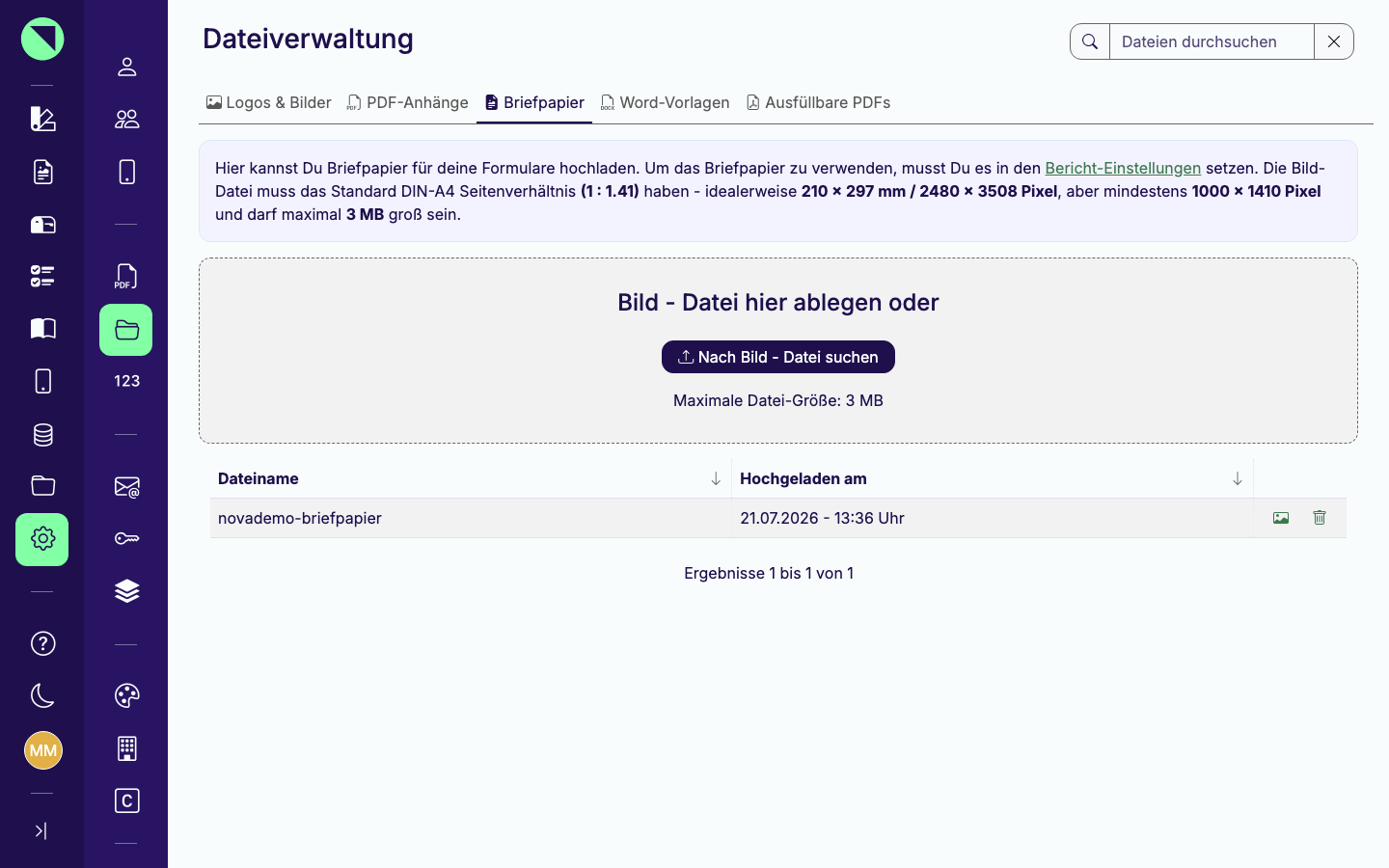Expand the sidebar with the arrow icon
The height and width of the screenshot is (868, 1389).
[41, 830]
